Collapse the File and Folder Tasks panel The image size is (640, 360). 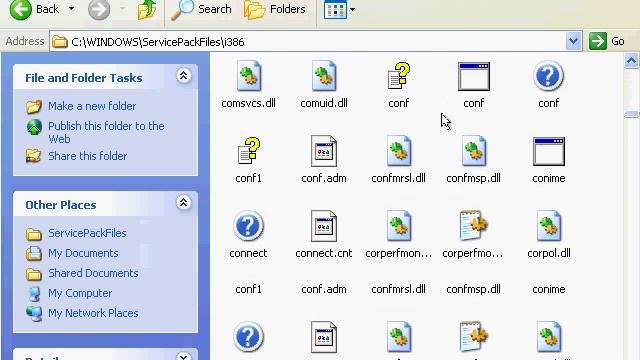click(183, 76)
